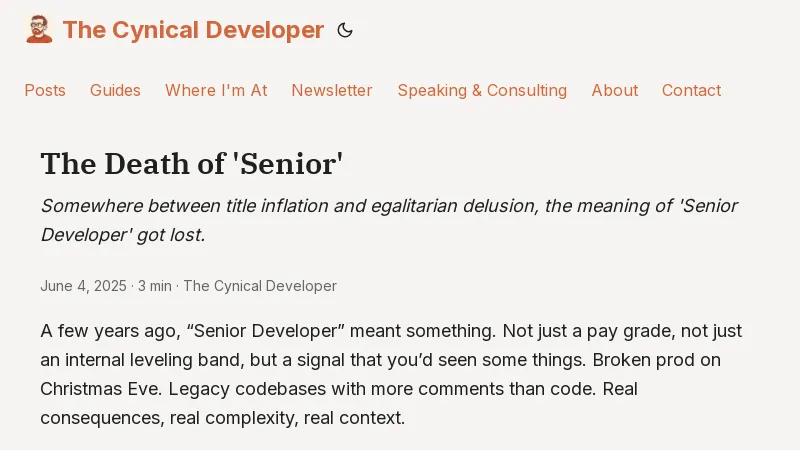Click the article title The Death of 'Senior'

[x=191, y=163]
